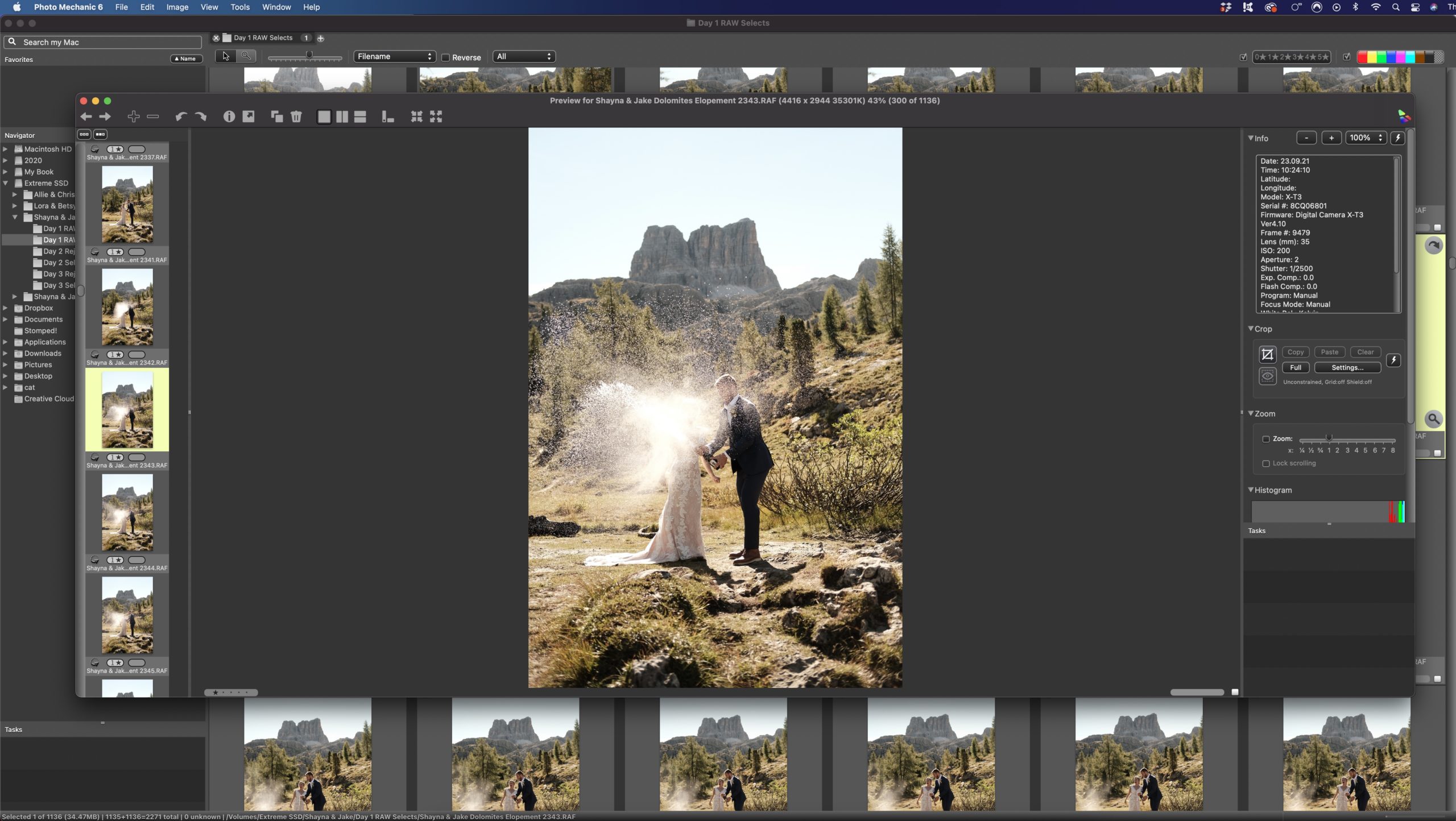Open the View menu
This screenshot has width=1456, height=821.
(x=209, y=7)
